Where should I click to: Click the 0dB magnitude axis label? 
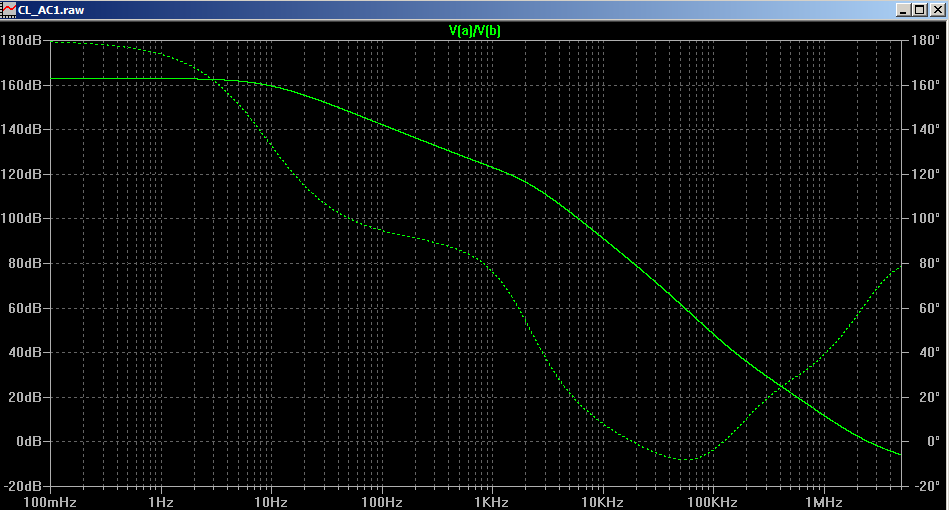click(x=28, y=442)
